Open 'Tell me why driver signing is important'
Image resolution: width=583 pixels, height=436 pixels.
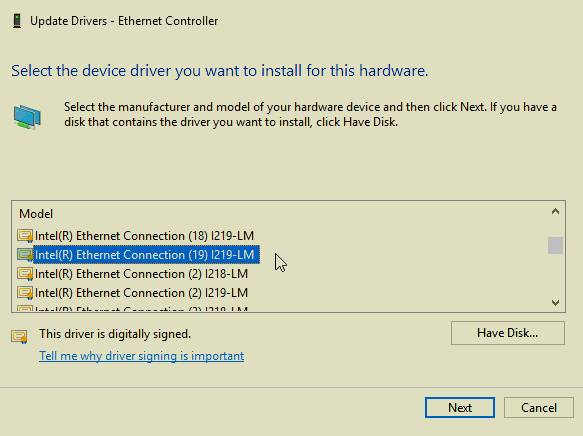click(x=142, y=356)
